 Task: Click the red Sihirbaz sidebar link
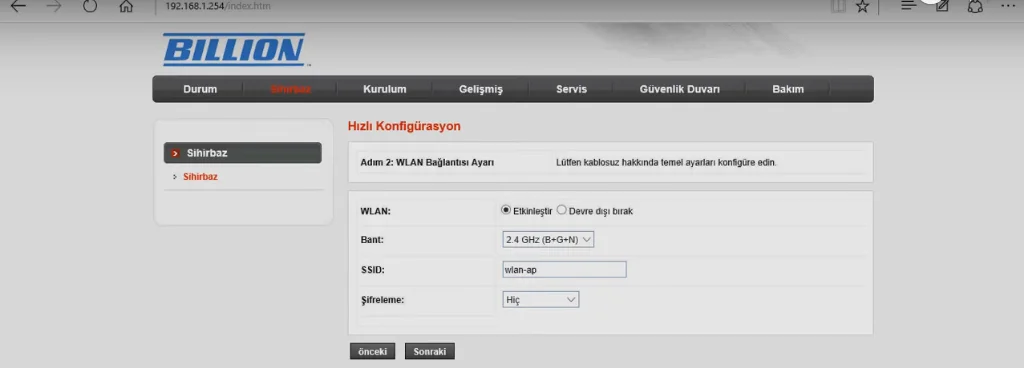[200, 177]
